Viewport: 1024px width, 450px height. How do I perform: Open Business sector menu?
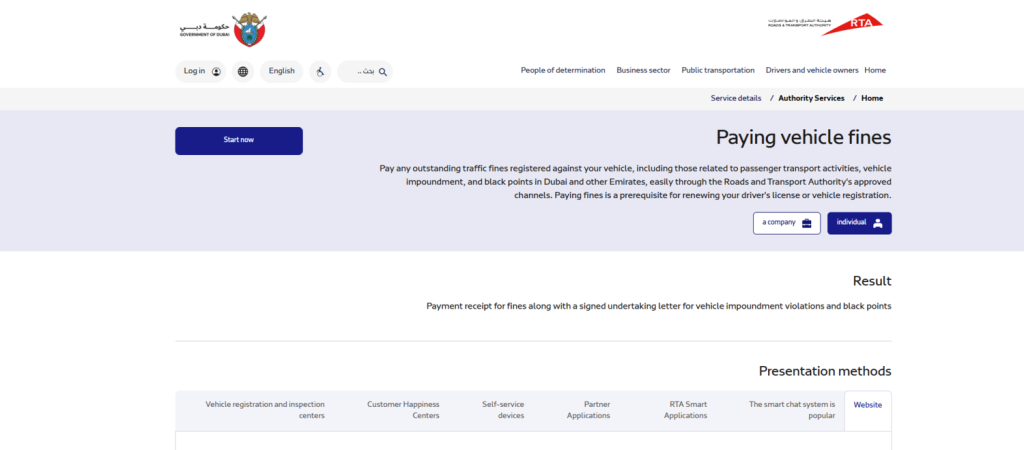[x=643, y=71]
